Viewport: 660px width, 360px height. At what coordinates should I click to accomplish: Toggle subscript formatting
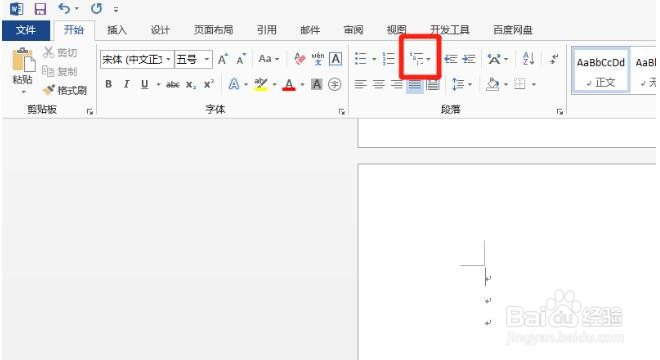pos(191,85)
